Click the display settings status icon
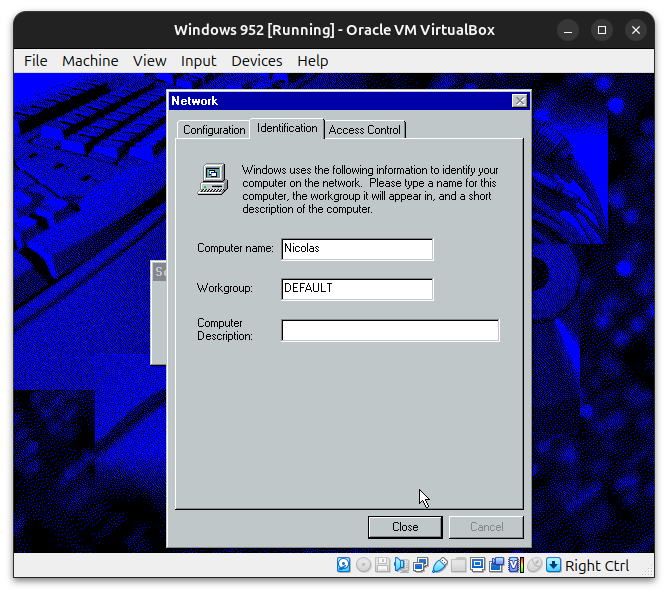Viewport: 668px width, 594px height. 477,565
